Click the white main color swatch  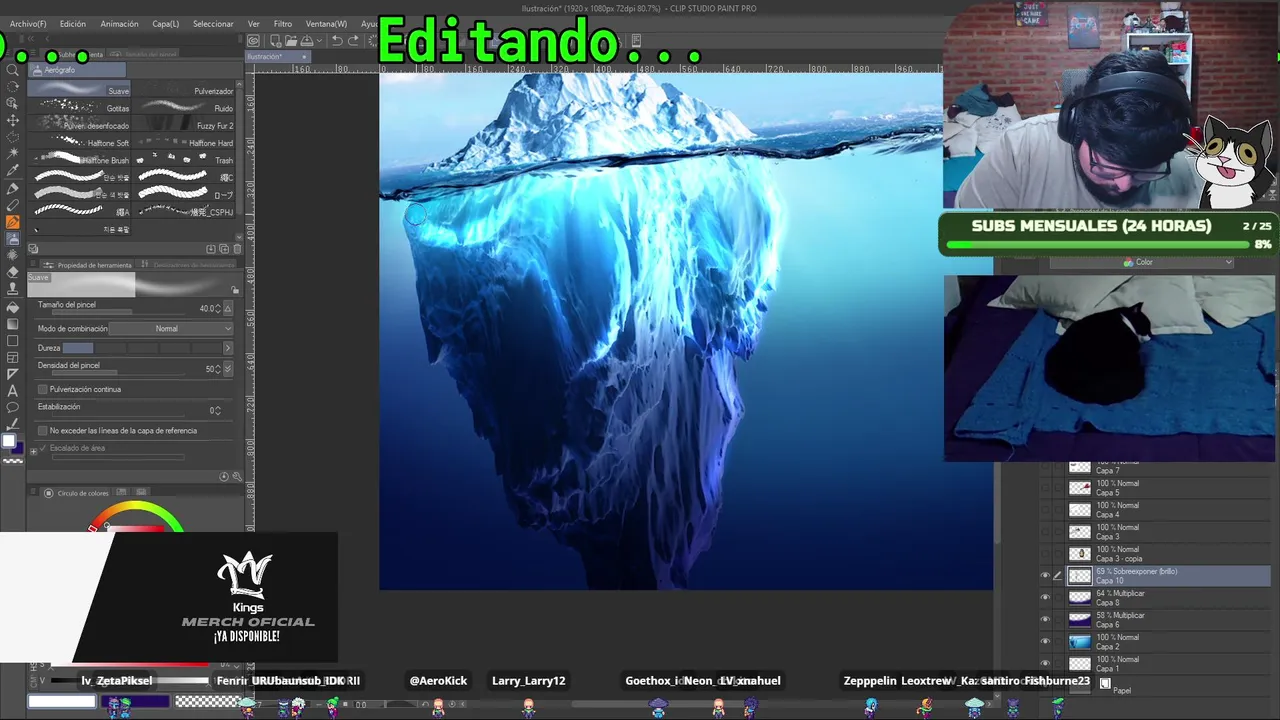pyautogui.click(x=9, y=442)
